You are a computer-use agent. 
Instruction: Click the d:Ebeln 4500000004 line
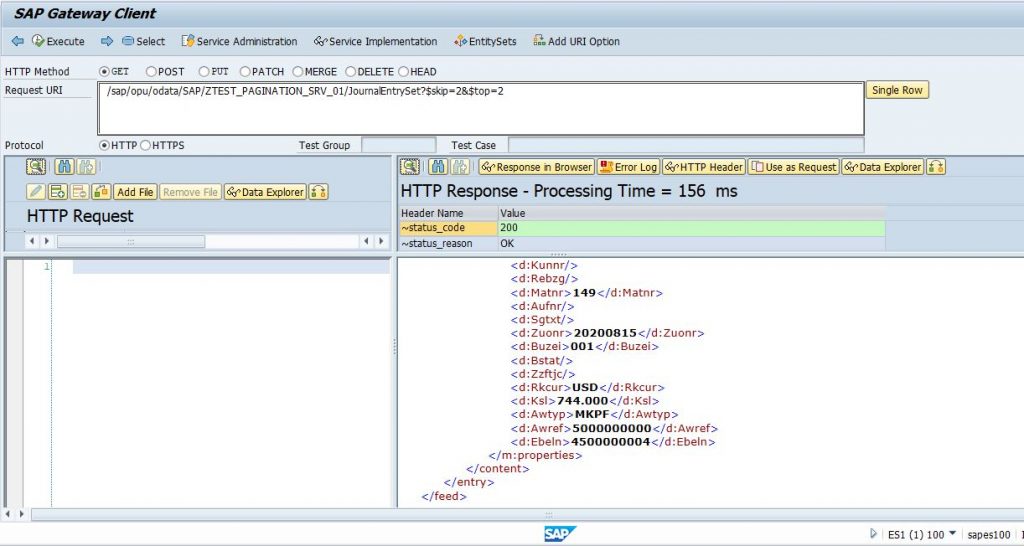(x=613, y=442)
